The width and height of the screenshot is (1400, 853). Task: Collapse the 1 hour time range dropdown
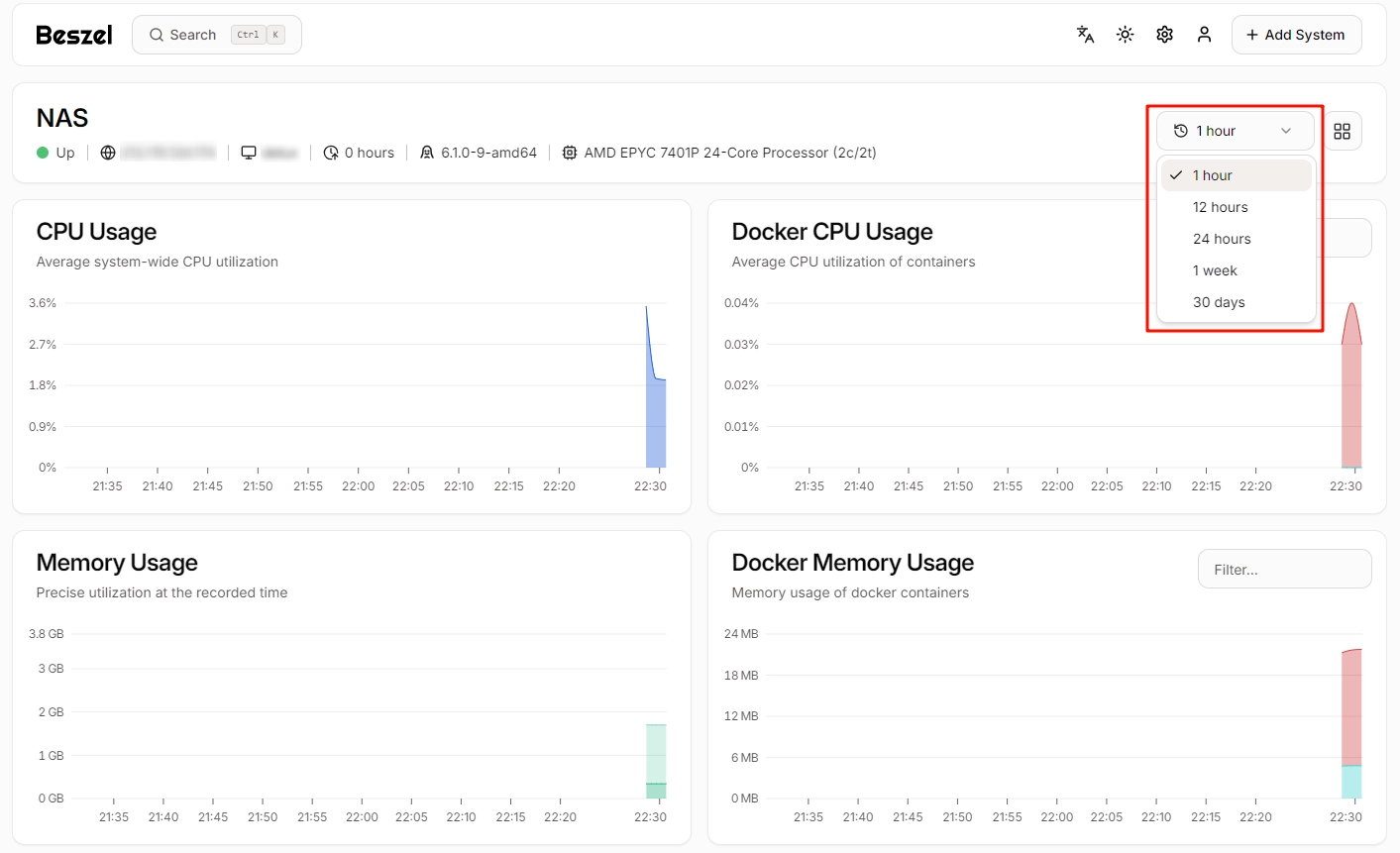tap(1235, 131)
